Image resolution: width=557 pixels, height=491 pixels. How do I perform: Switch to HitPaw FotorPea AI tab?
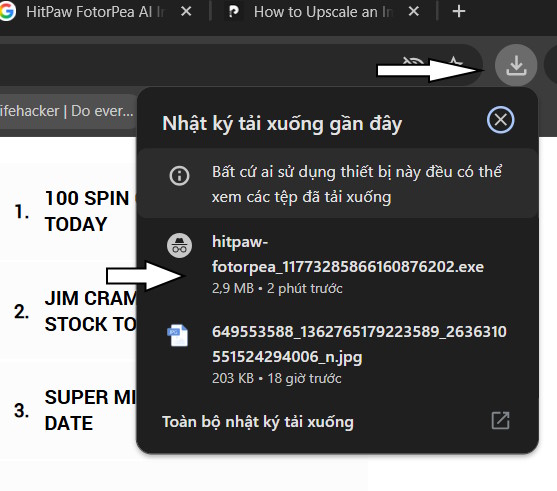[96, 12]
